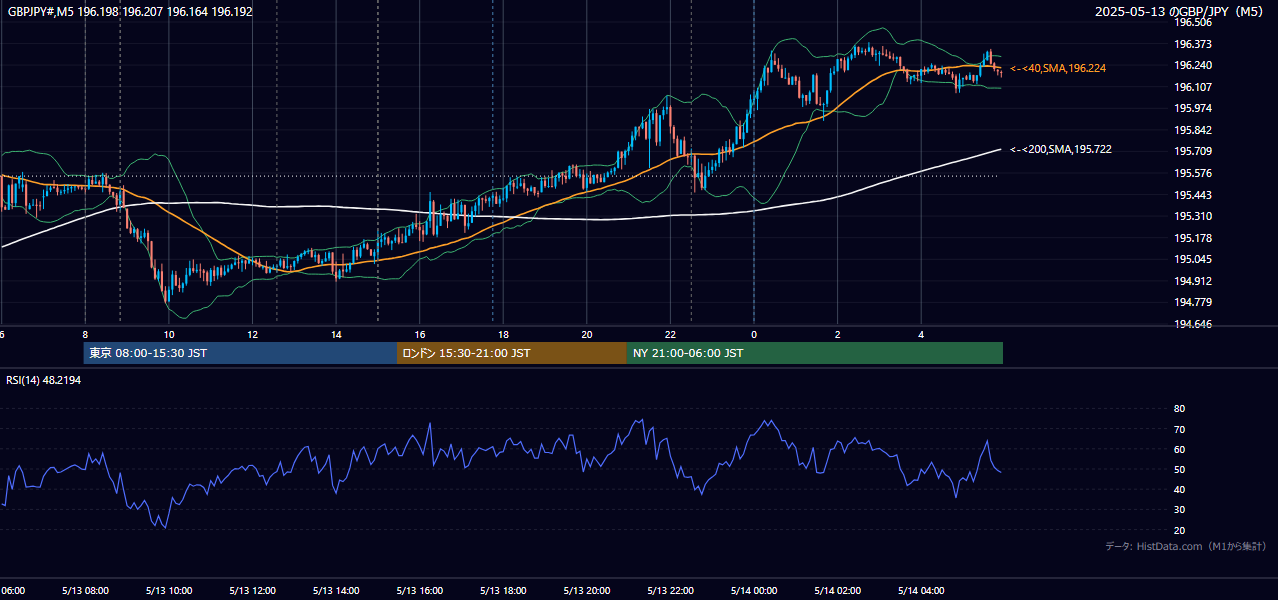The width and height of the screenshot is (1278, 600).
Task: Click price axis value 194.912
Action: coord(1192,281)
